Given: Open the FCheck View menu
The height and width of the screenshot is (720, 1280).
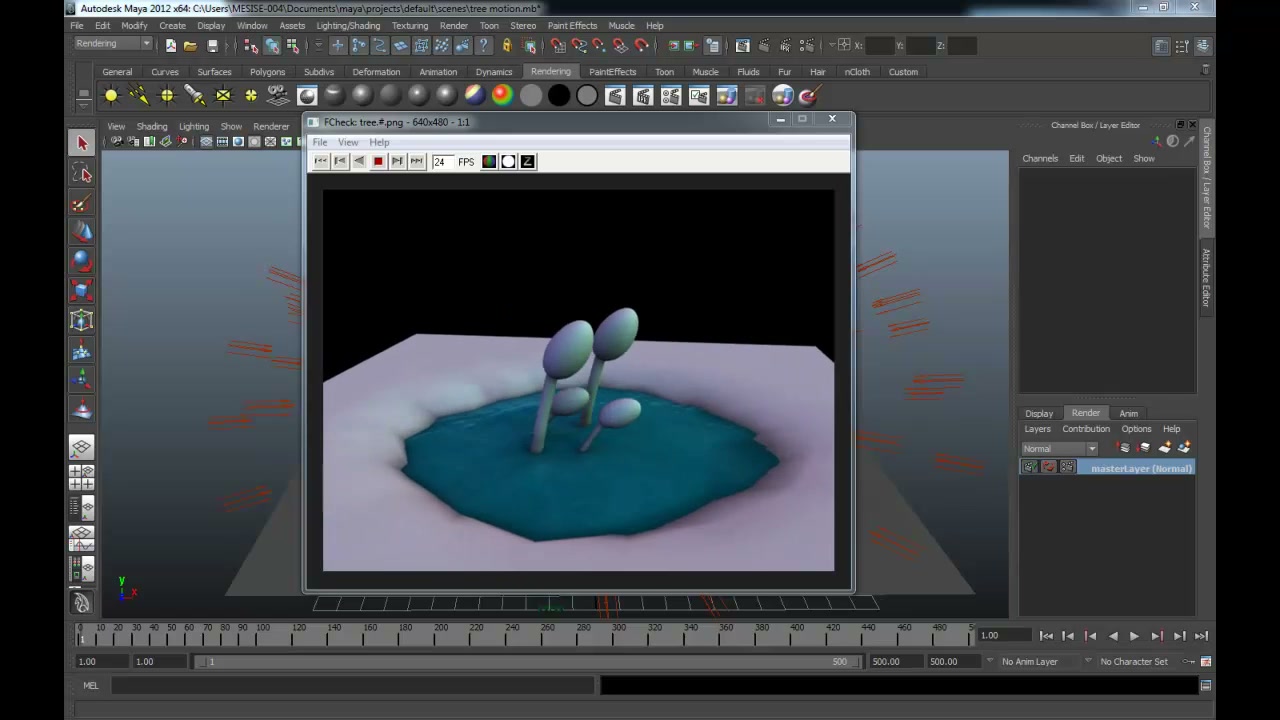Looking at the screenshot, I should pyautogui.click(x=348, y=142).
